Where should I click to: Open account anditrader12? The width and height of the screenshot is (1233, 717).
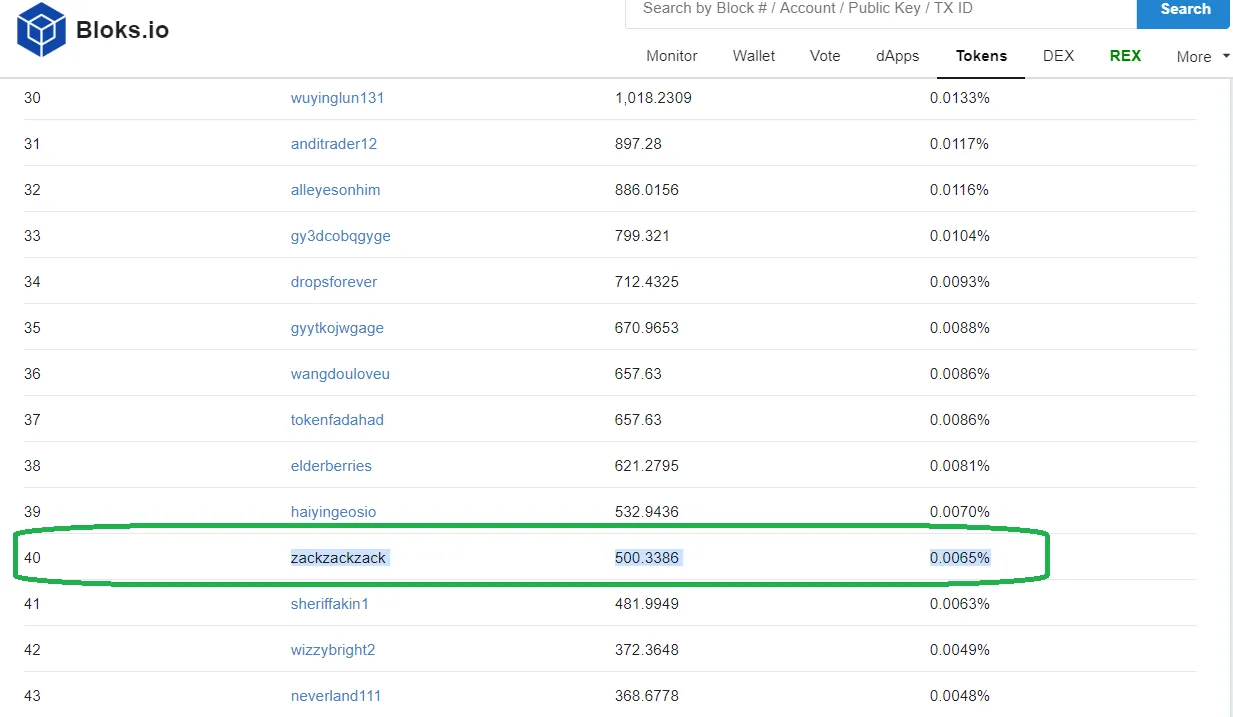334,144
